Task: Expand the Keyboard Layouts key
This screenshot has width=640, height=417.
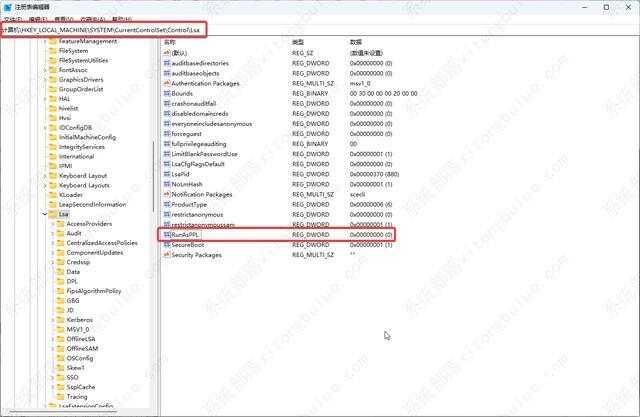Action: click(x=45, y=185)
